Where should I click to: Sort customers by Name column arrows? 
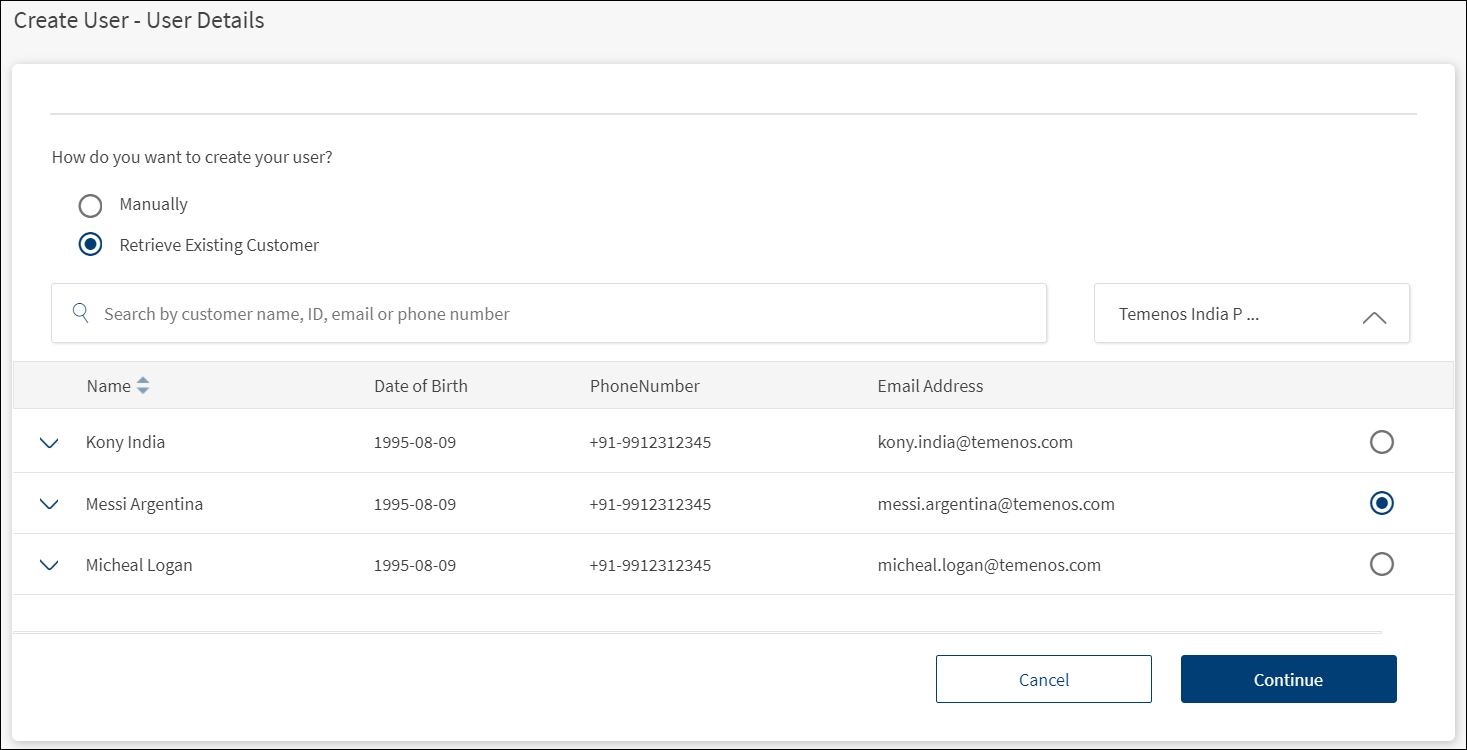(143, 386)
